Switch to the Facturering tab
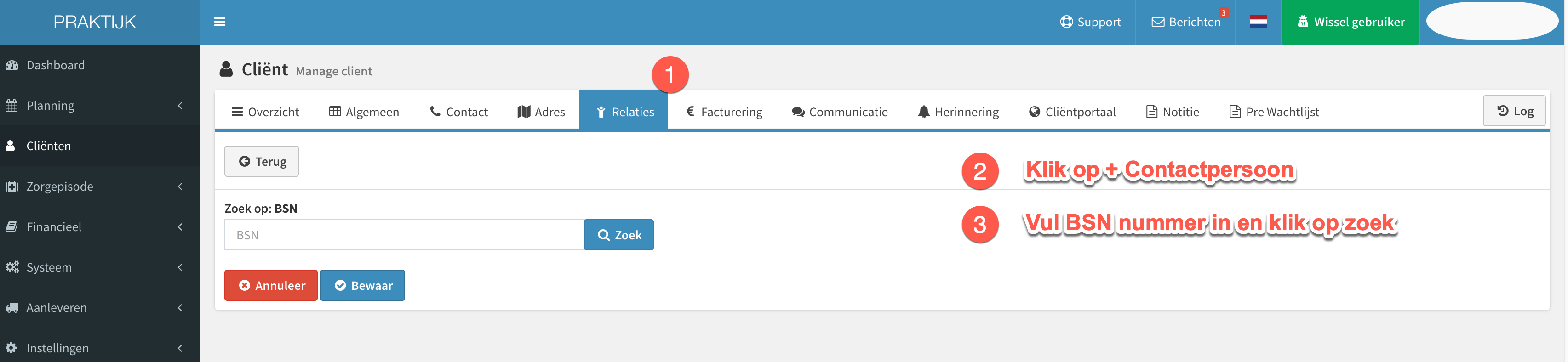The width and height of the screenshot is (1568, 362). [724, 112]
